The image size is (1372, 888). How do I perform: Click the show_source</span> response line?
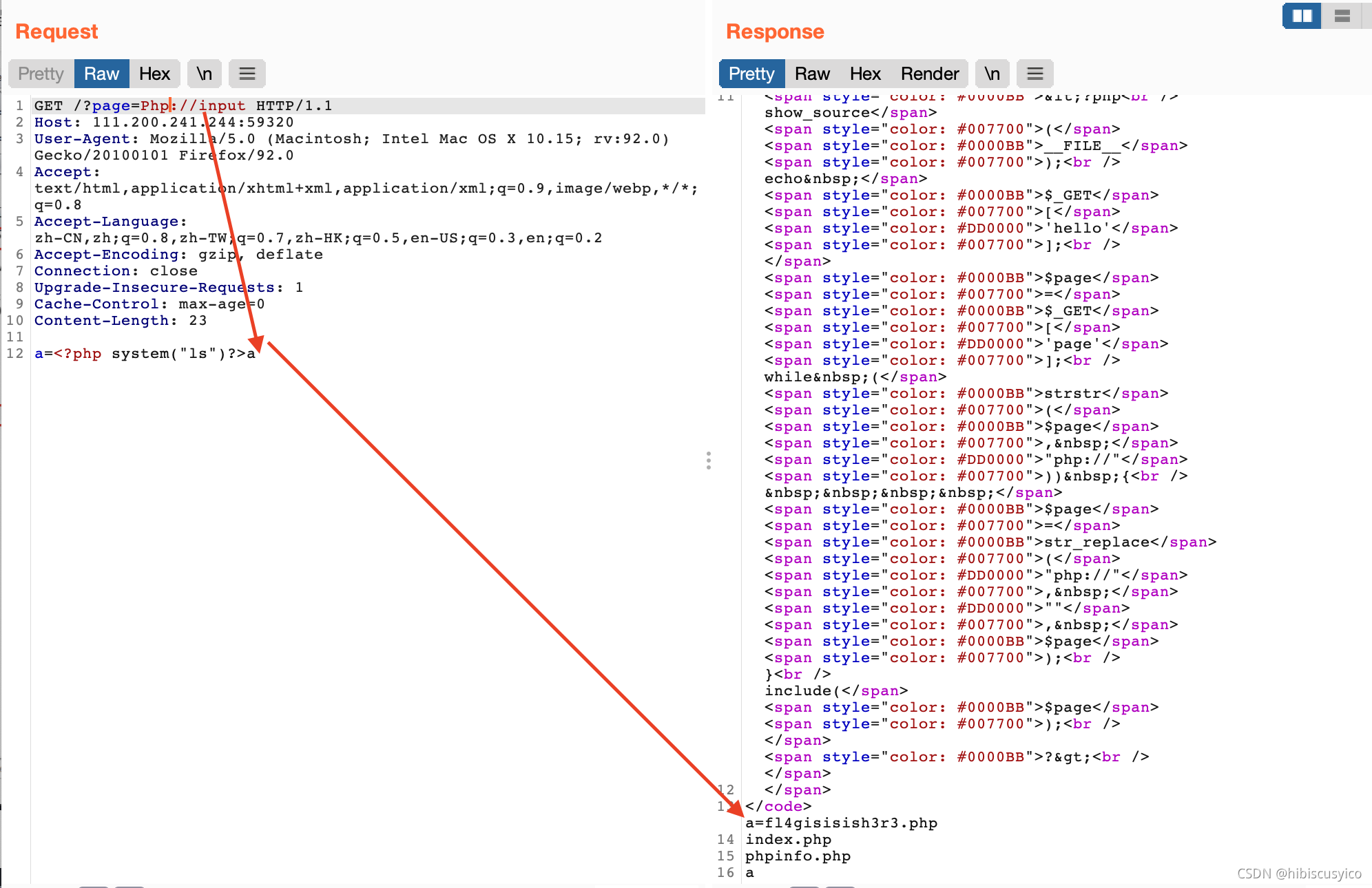851,112
